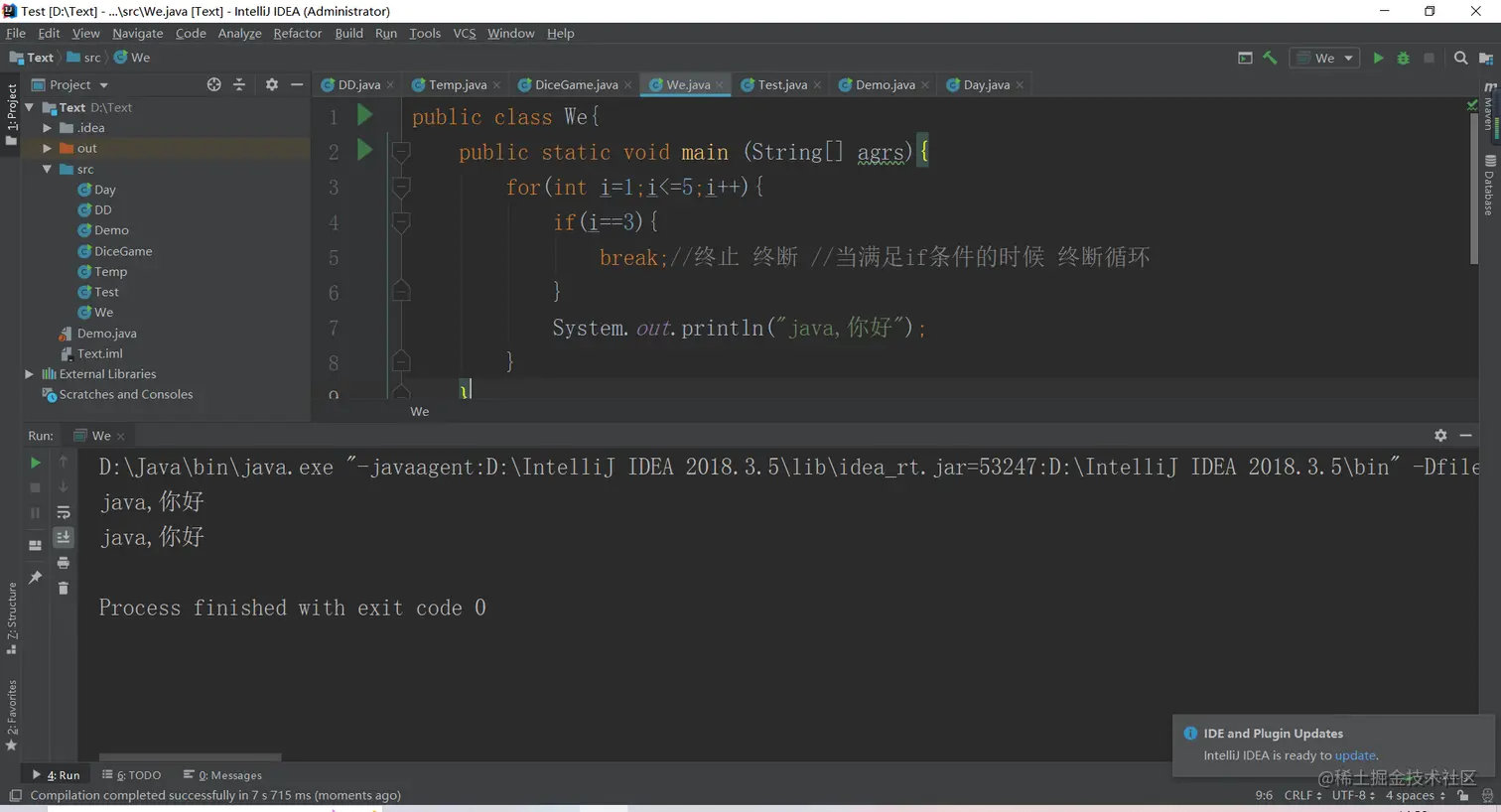Click the disabled stop icon in toolbar

tap(1429, 59)
